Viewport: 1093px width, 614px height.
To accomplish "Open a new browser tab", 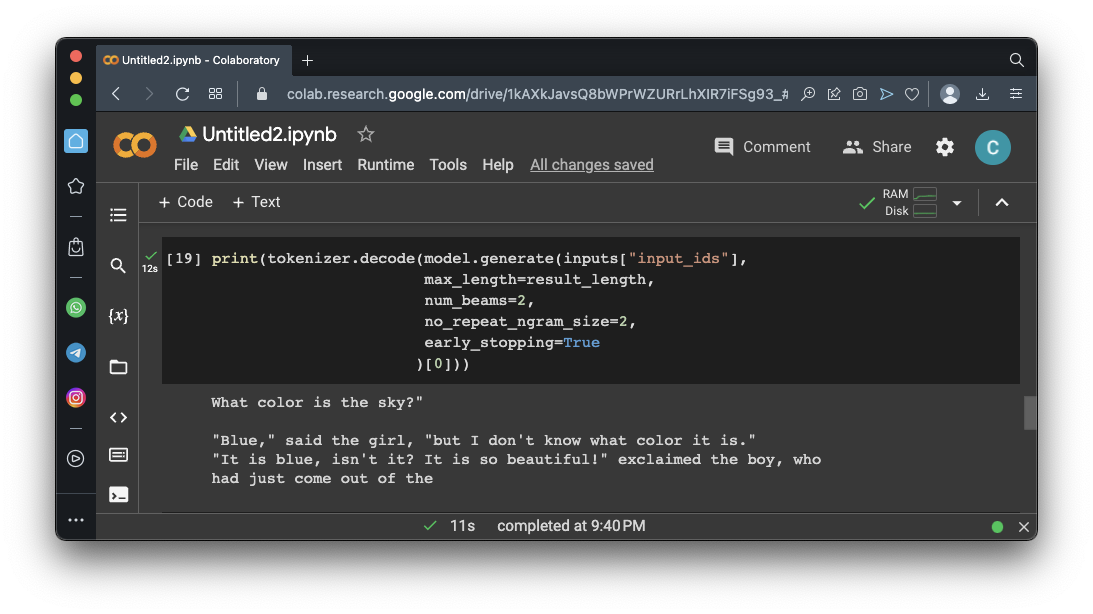I will click(307, 60).
